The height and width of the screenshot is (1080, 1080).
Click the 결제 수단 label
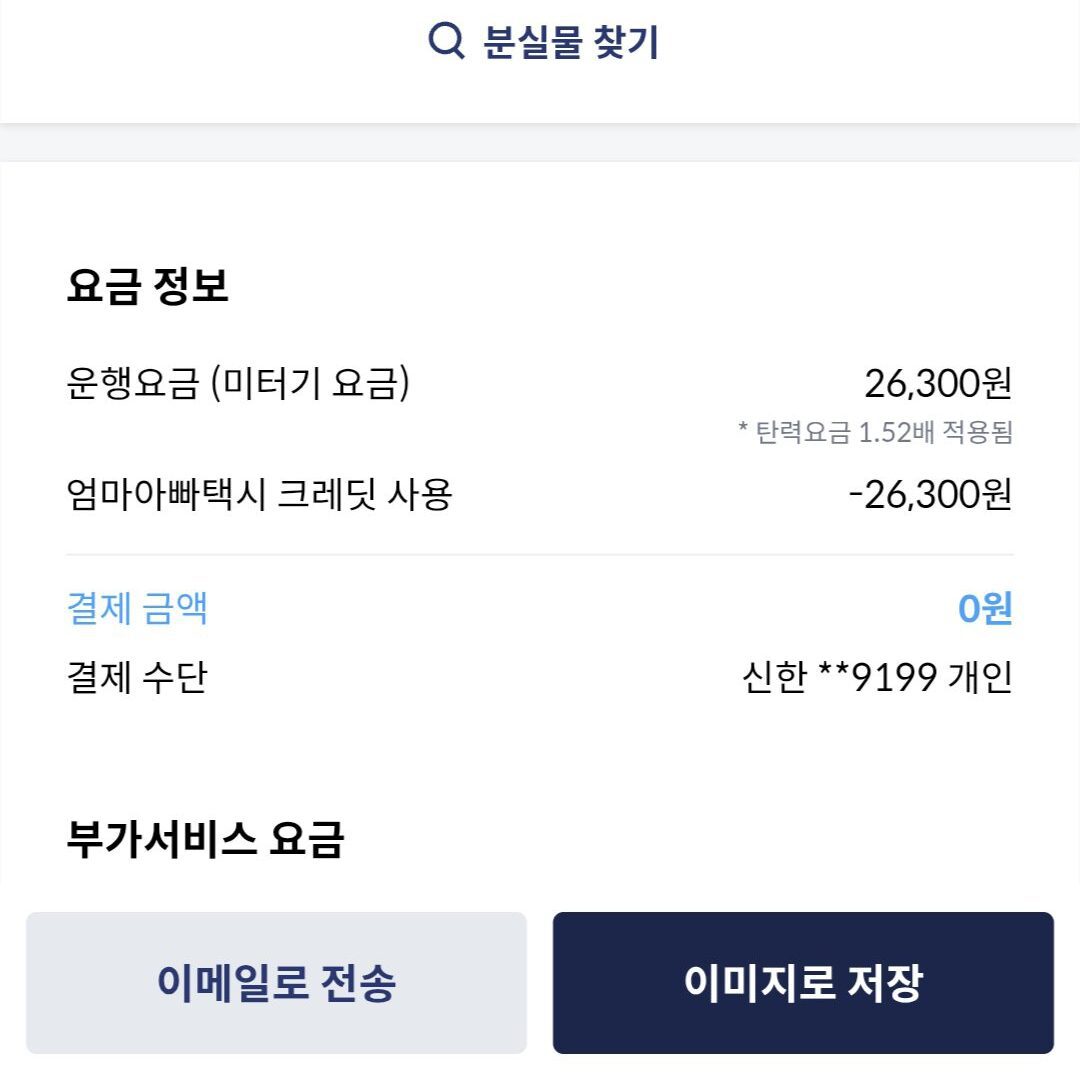tap(137, 678)
